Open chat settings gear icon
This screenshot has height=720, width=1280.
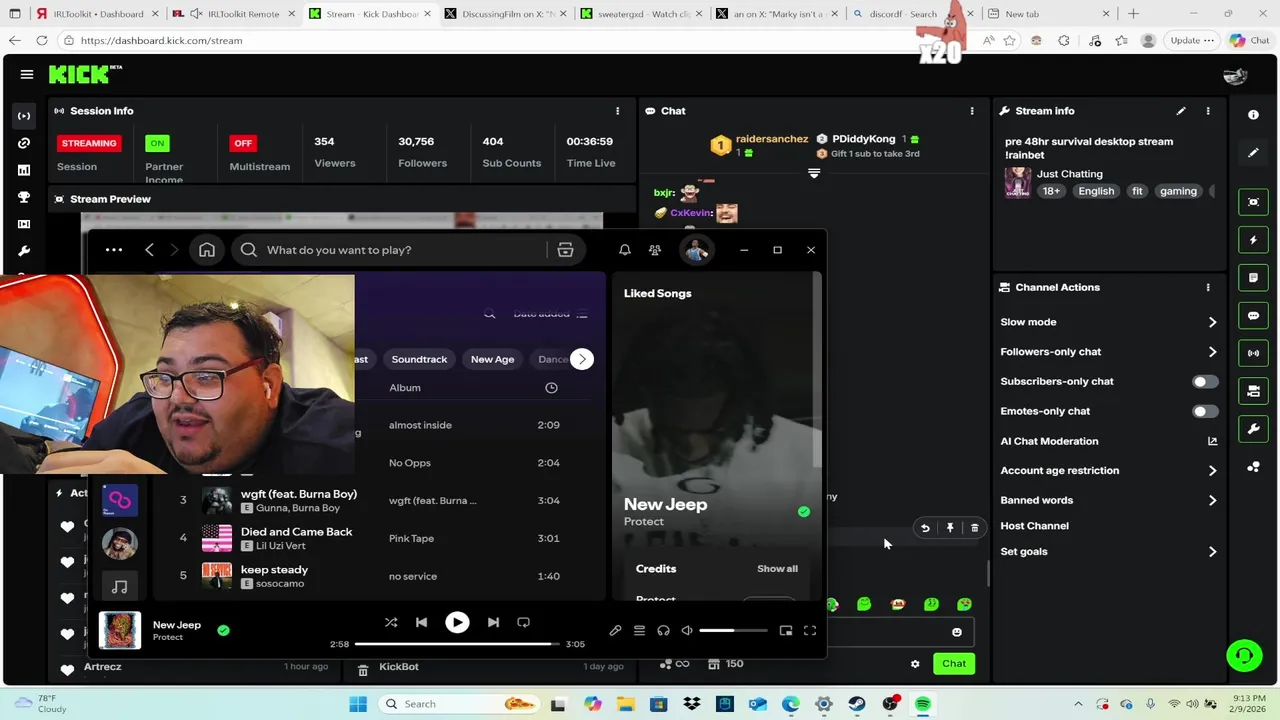pos(915,664)
